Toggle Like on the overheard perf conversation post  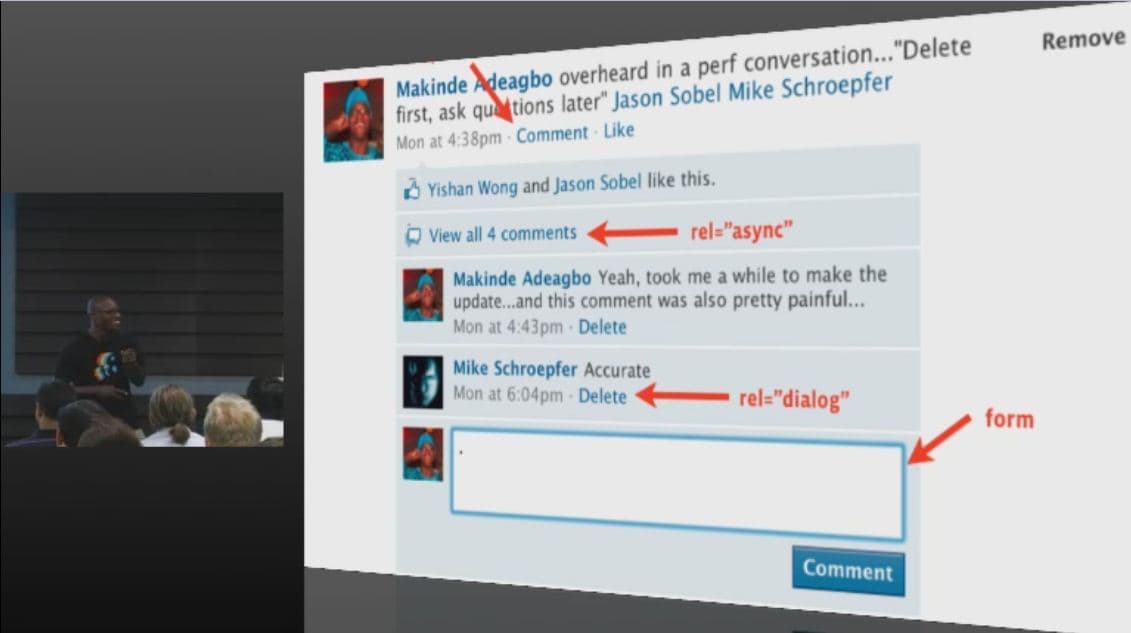pos(618,130)
